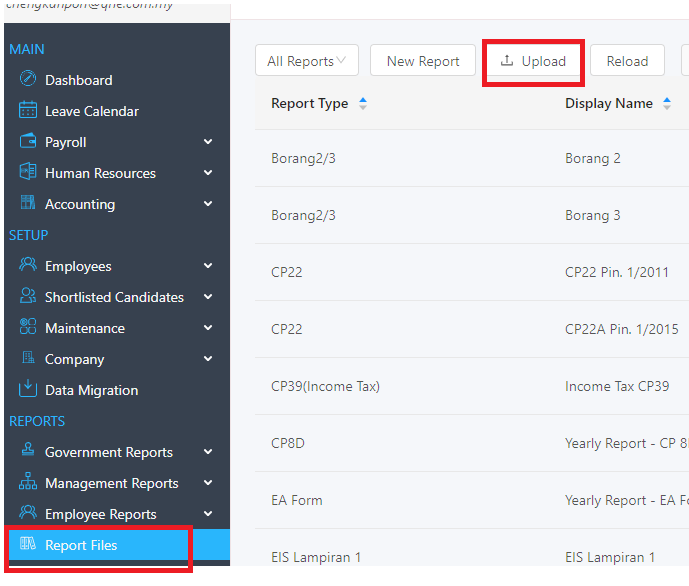Viewport: 689px width, 586px height.
Task: Select the CP8D report type
Action: [288, 443]
